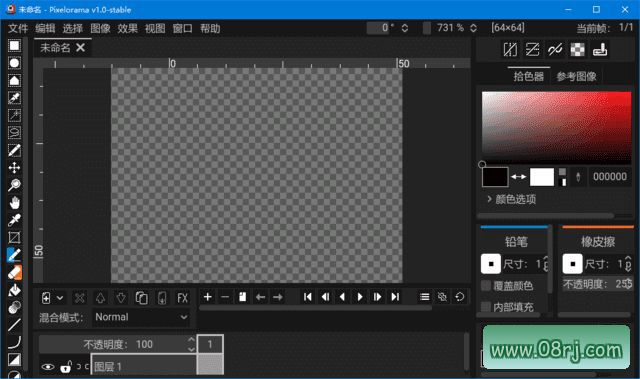Jump to last frame
This screenshot has height=379, width=640.
pos(395,297)
